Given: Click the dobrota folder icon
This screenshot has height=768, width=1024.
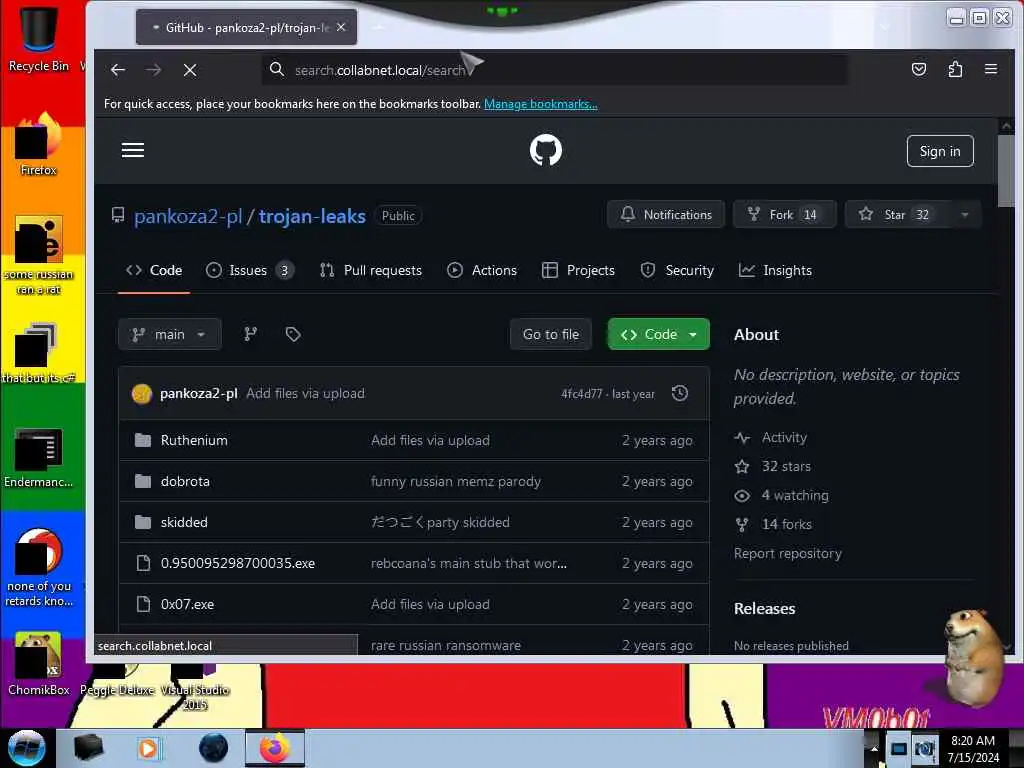Looking at the screenshot, I should 143,481.
